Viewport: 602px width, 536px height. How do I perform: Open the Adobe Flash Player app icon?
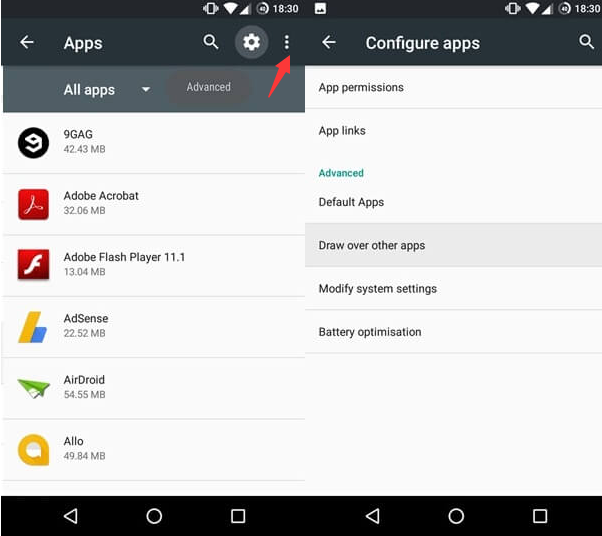point(33,265)
